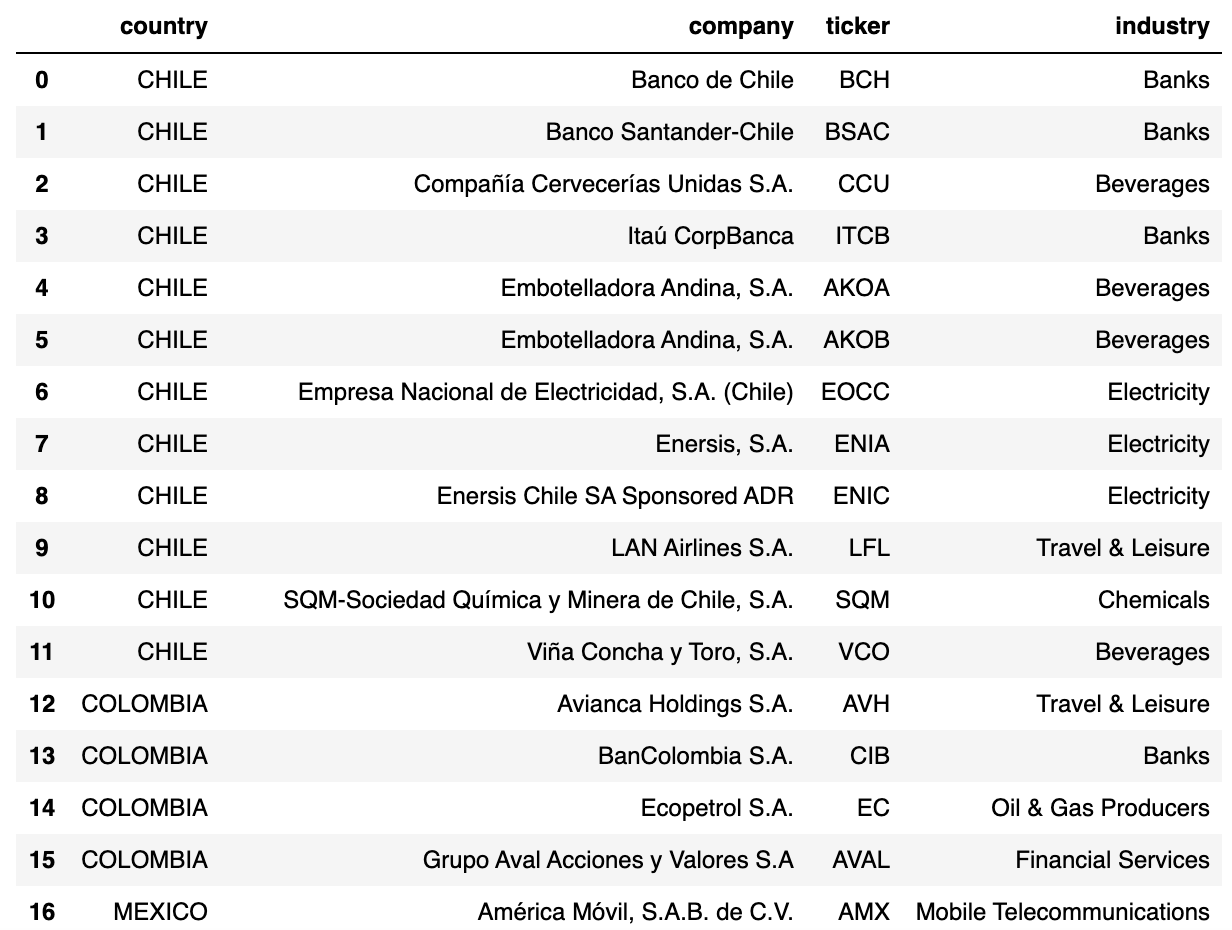Click the Enersis, S.A. company cell
This screenshot has width=1232, height=930.
coord(724,444)
